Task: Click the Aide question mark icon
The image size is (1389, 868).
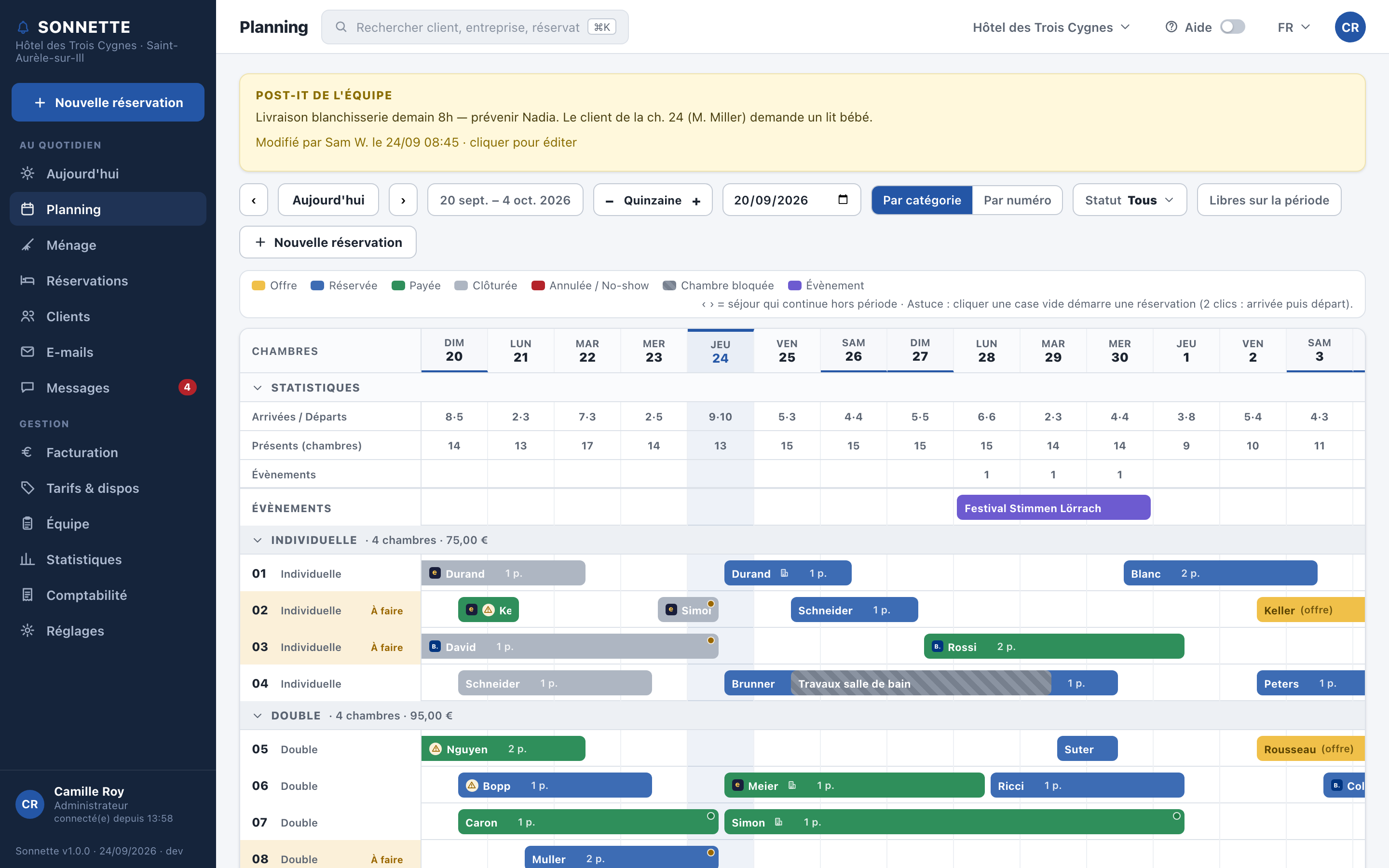Action: [1171, 27]
